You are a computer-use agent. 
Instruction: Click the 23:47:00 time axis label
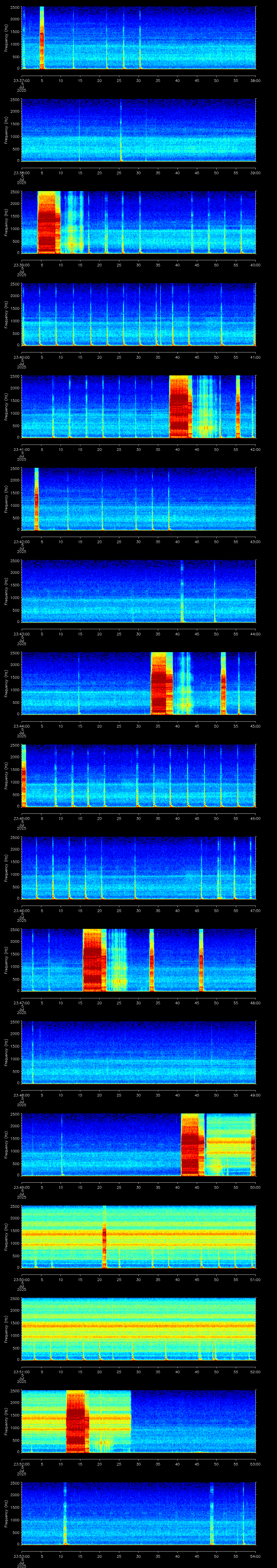pyautogui.click(x=21, y=1003)
